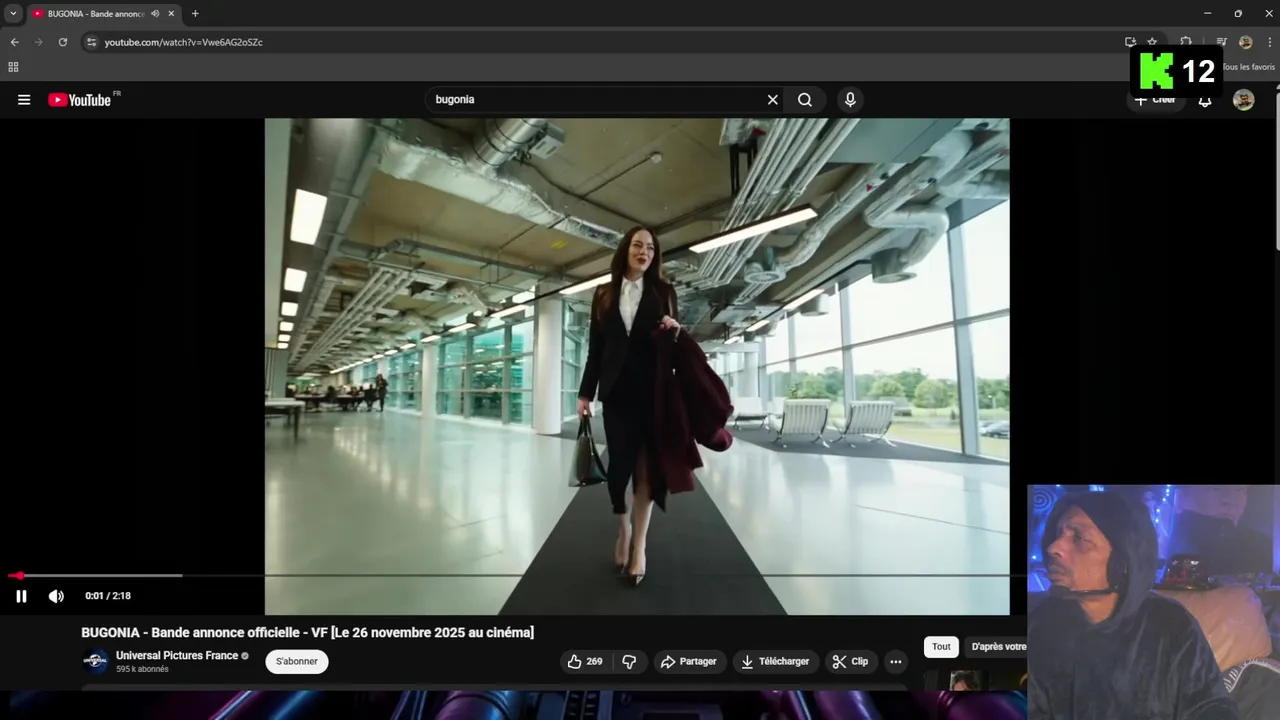This screenshot has height=720, width=1280.
Task: Select the Tout filter chip
Action: 941,647
